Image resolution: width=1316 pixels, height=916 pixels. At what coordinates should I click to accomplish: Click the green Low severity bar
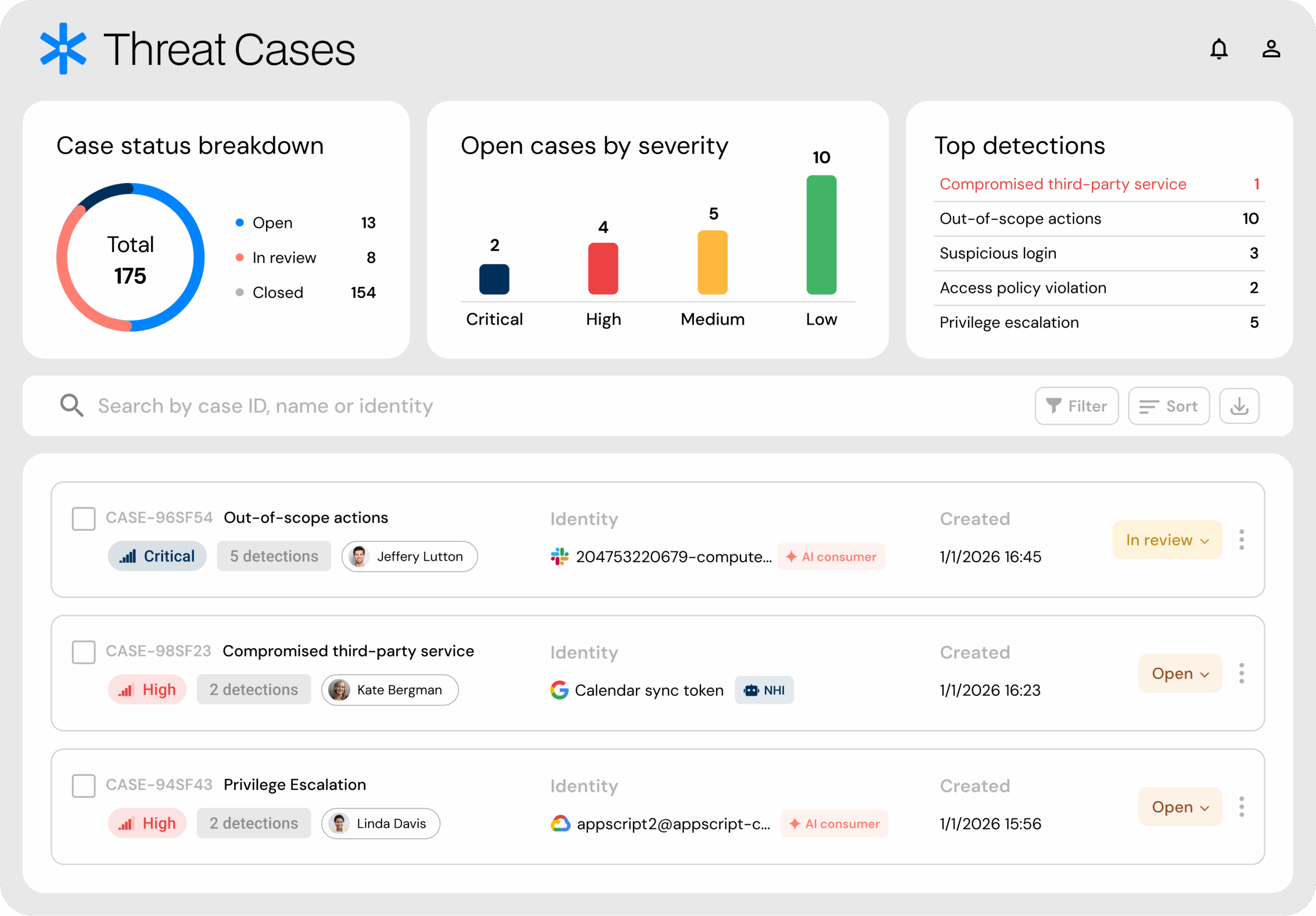(821, 235)
